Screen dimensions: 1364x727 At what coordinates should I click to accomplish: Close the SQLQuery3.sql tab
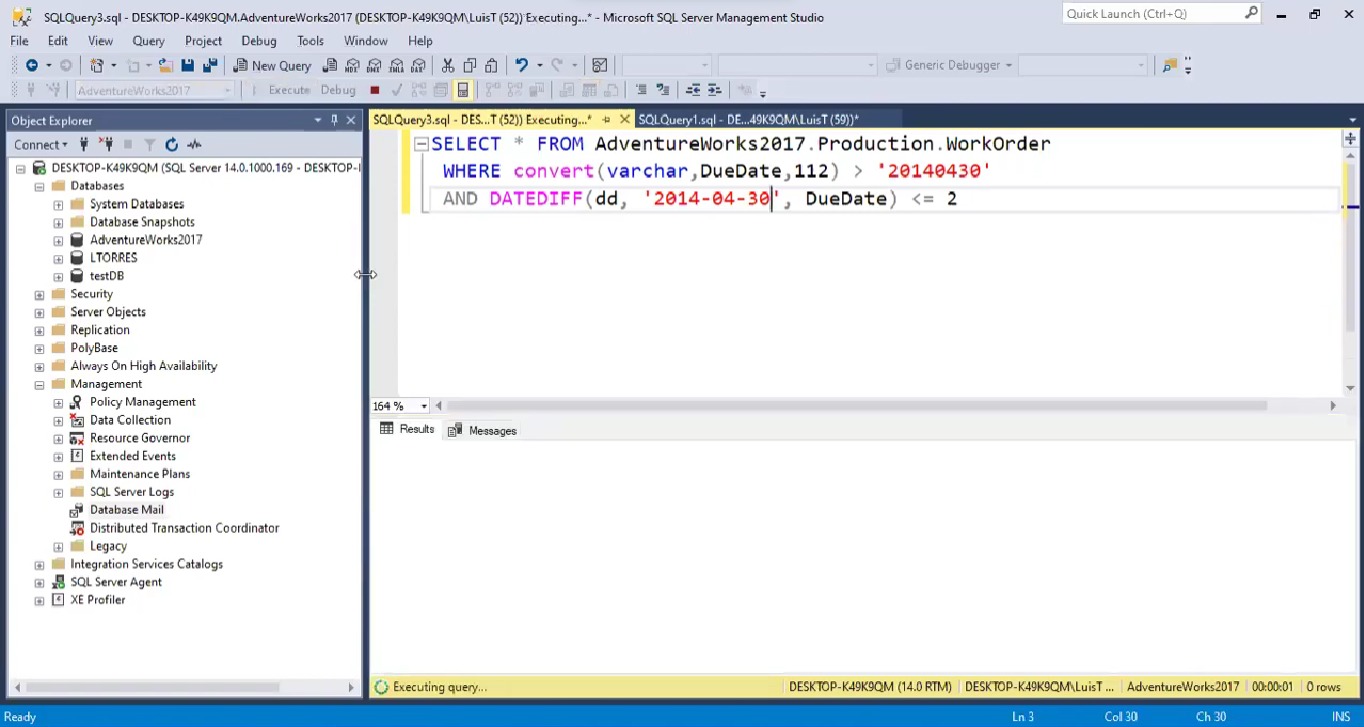point(624,120)
